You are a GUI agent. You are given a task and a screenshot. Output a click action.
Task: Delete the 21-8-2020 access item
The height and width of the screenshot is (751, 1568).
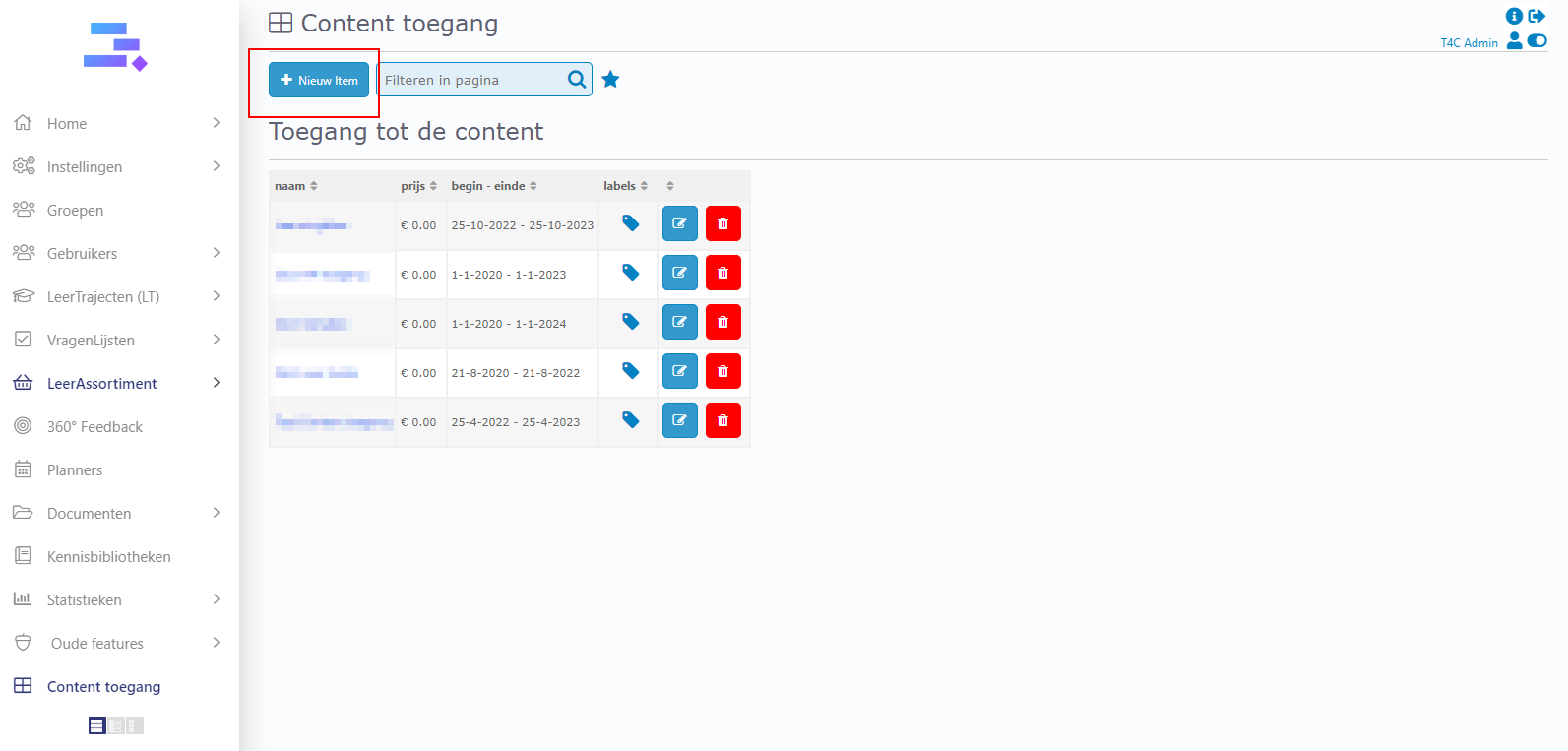tap(722, 371)
